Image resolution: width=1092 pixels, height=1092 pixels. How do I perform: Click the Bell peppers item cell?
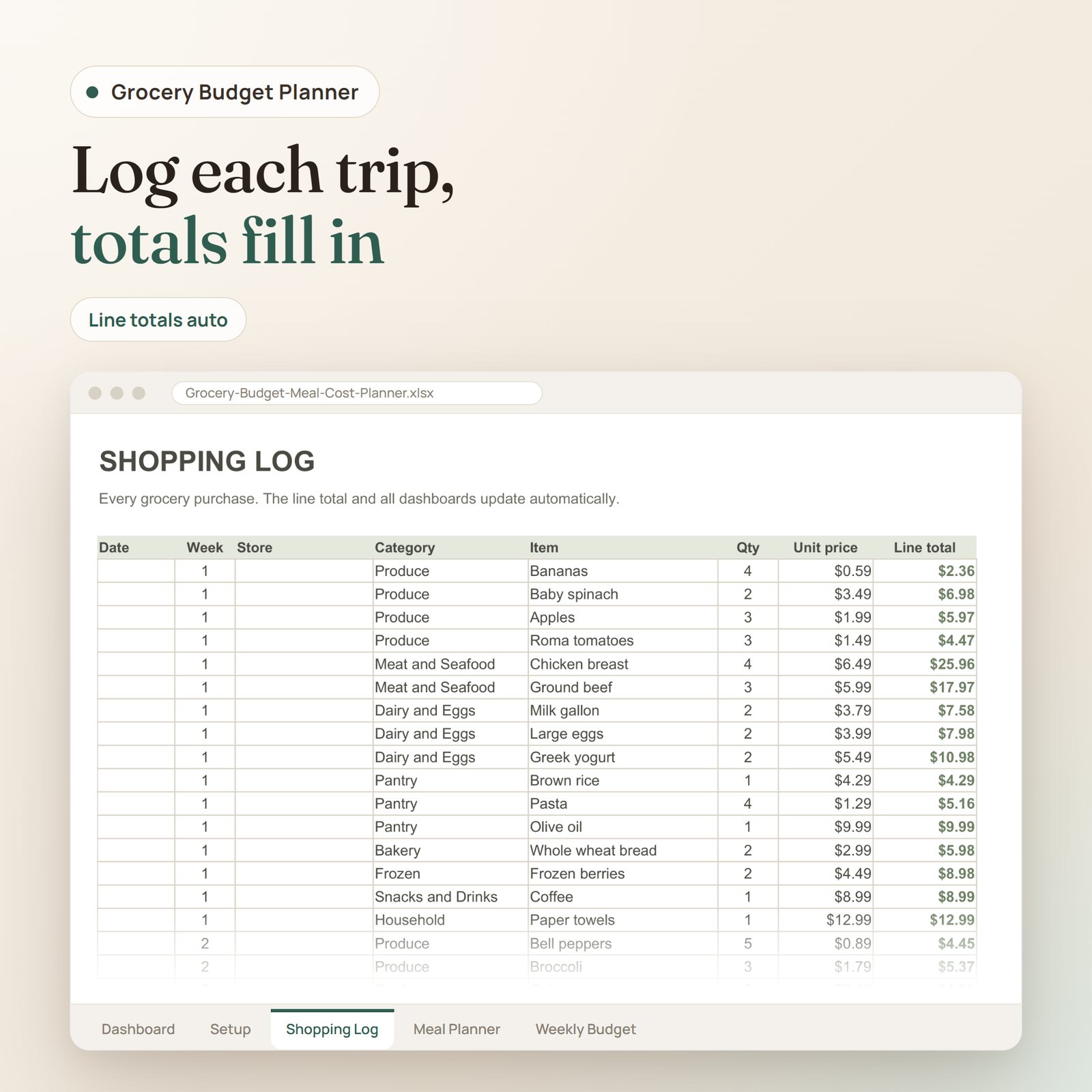pyautogui.click(x=622, y=943)
